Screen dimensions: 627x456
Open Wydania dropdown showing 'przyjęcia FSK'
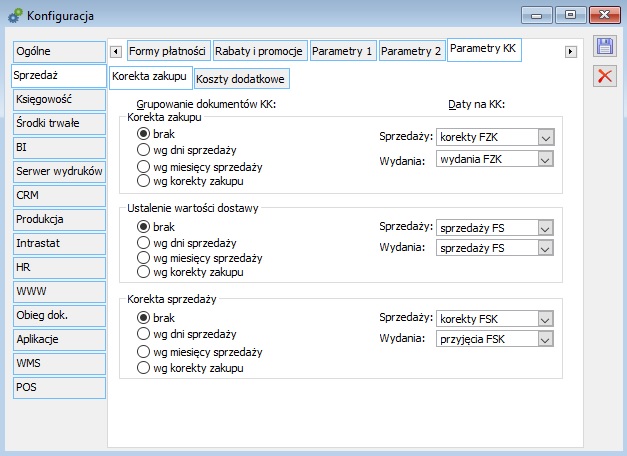[x=495, y=339]
